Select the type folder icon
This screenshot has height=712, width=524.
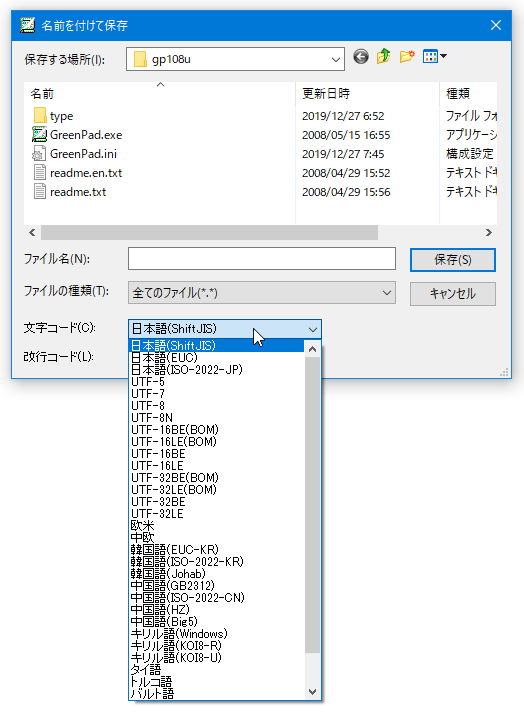[x=40, y=116]
